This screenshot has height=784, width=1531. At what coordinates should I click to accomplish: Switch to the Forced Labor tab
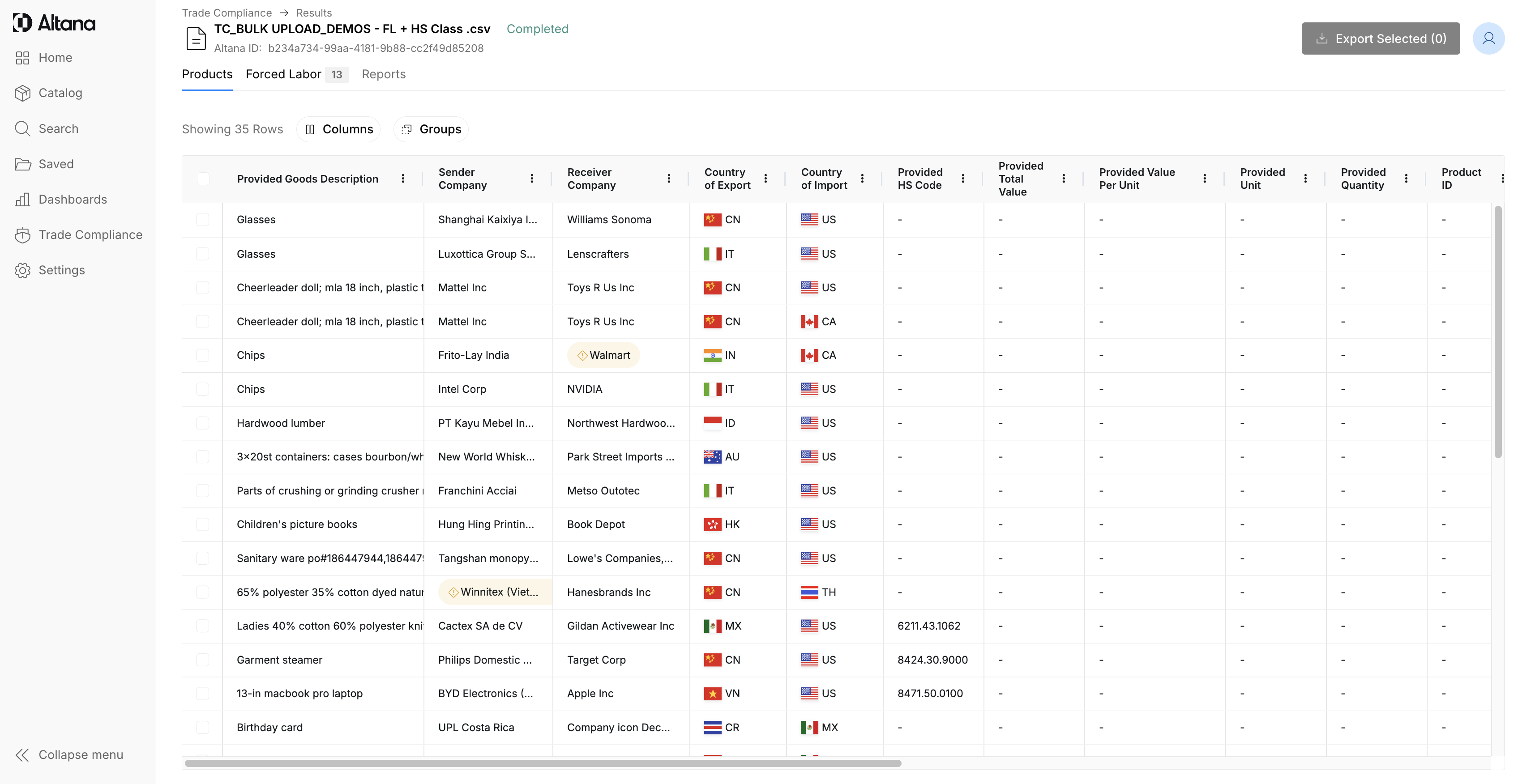[283, 74]
